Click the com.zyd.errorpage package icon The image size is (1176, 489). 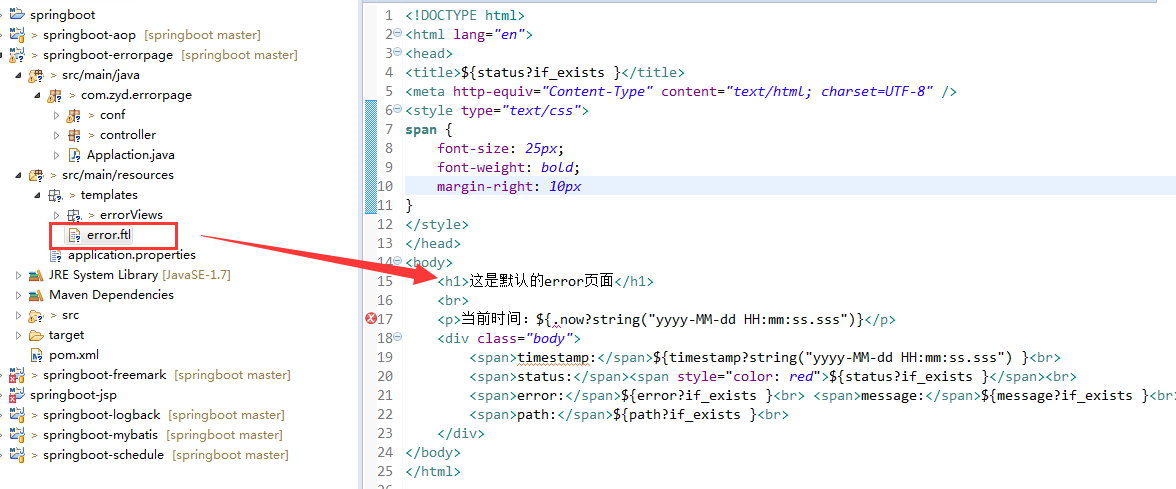54,95
